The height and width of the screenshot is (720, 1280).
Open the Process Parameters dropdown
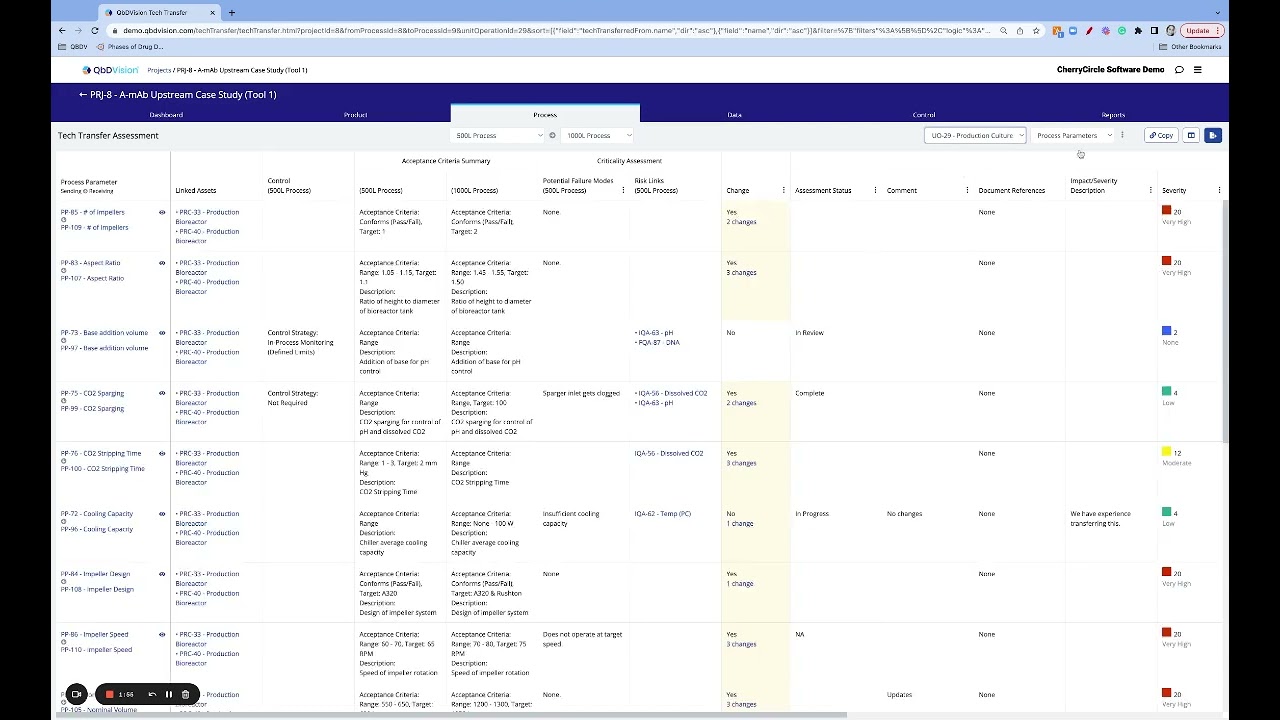tap(1074, 135)
